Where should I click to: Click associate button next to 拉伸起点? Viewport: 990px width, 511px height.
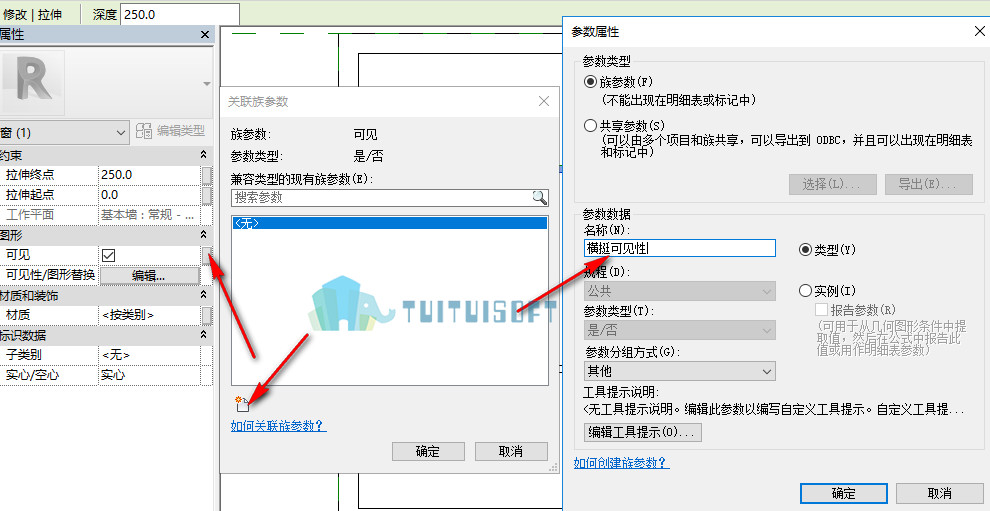206,195
